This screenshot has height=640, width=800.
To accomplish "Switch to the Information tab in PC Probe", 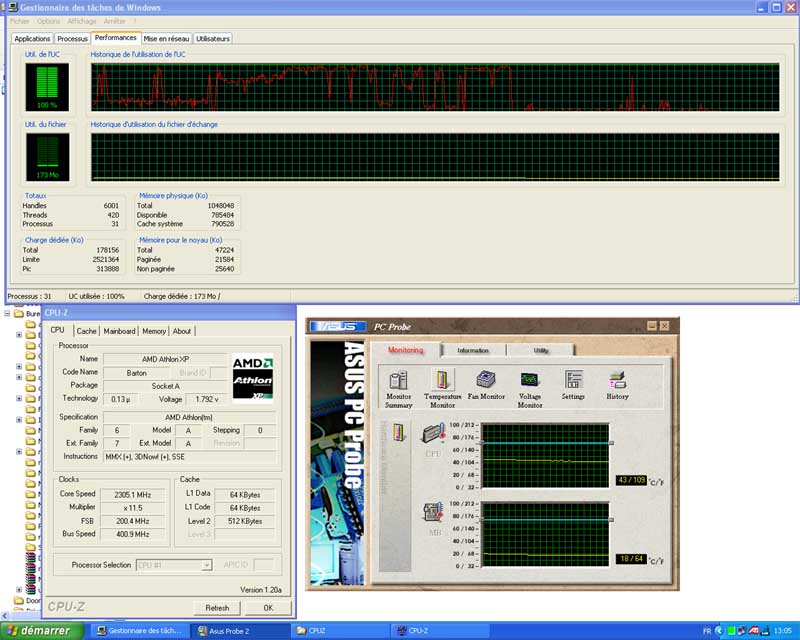I will pyautogui.click(x=473, y=351).
